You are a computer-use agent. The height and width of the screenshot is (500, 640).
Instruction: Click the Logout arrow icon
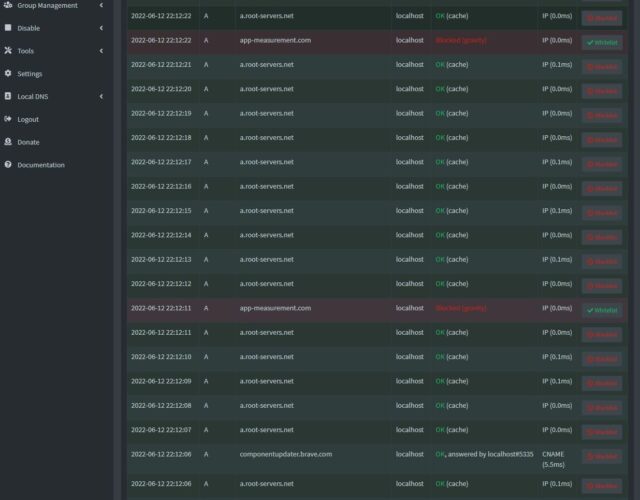8,119
